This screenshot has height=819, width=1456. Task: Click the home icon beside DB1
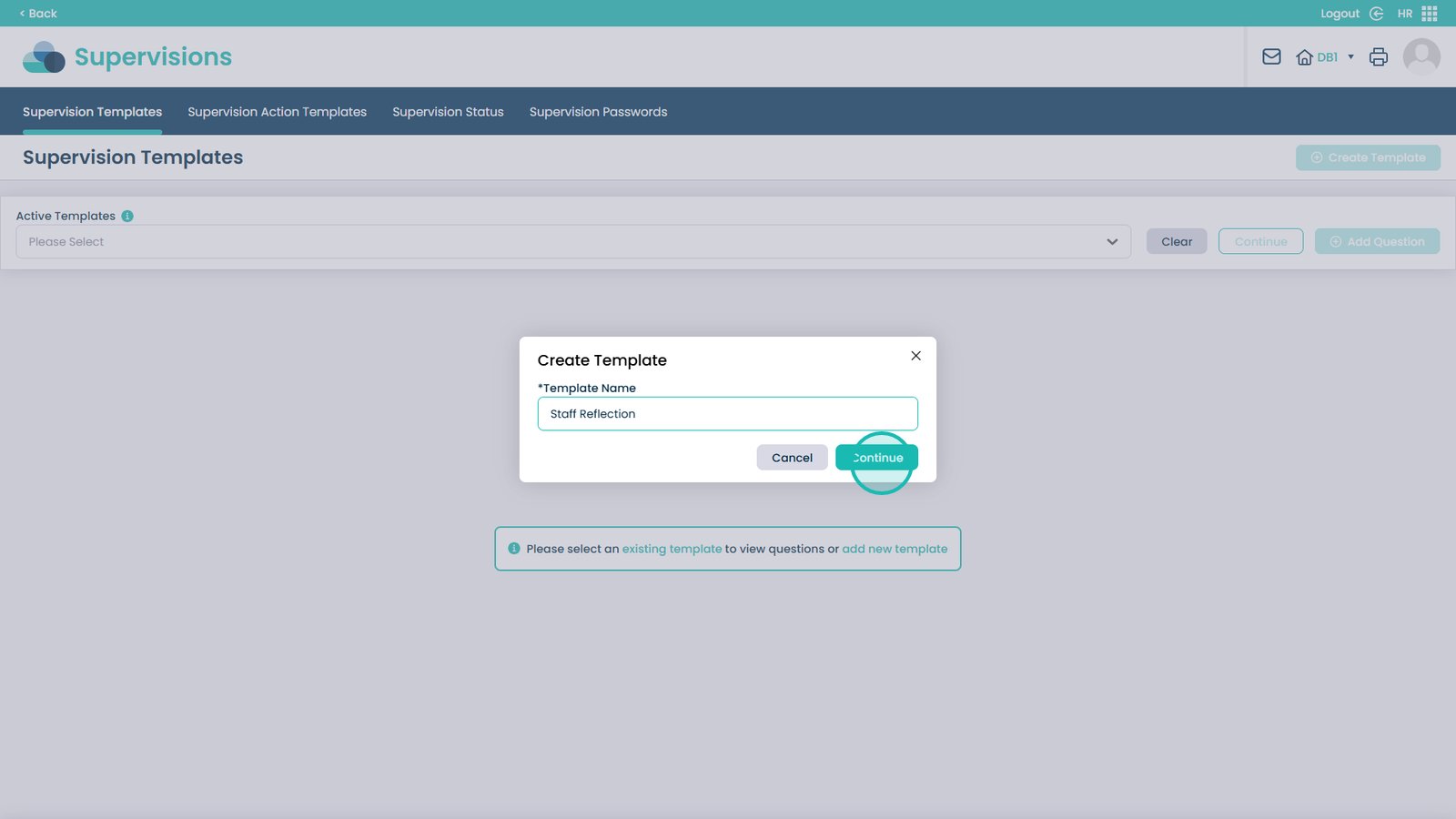[1304, 57]
